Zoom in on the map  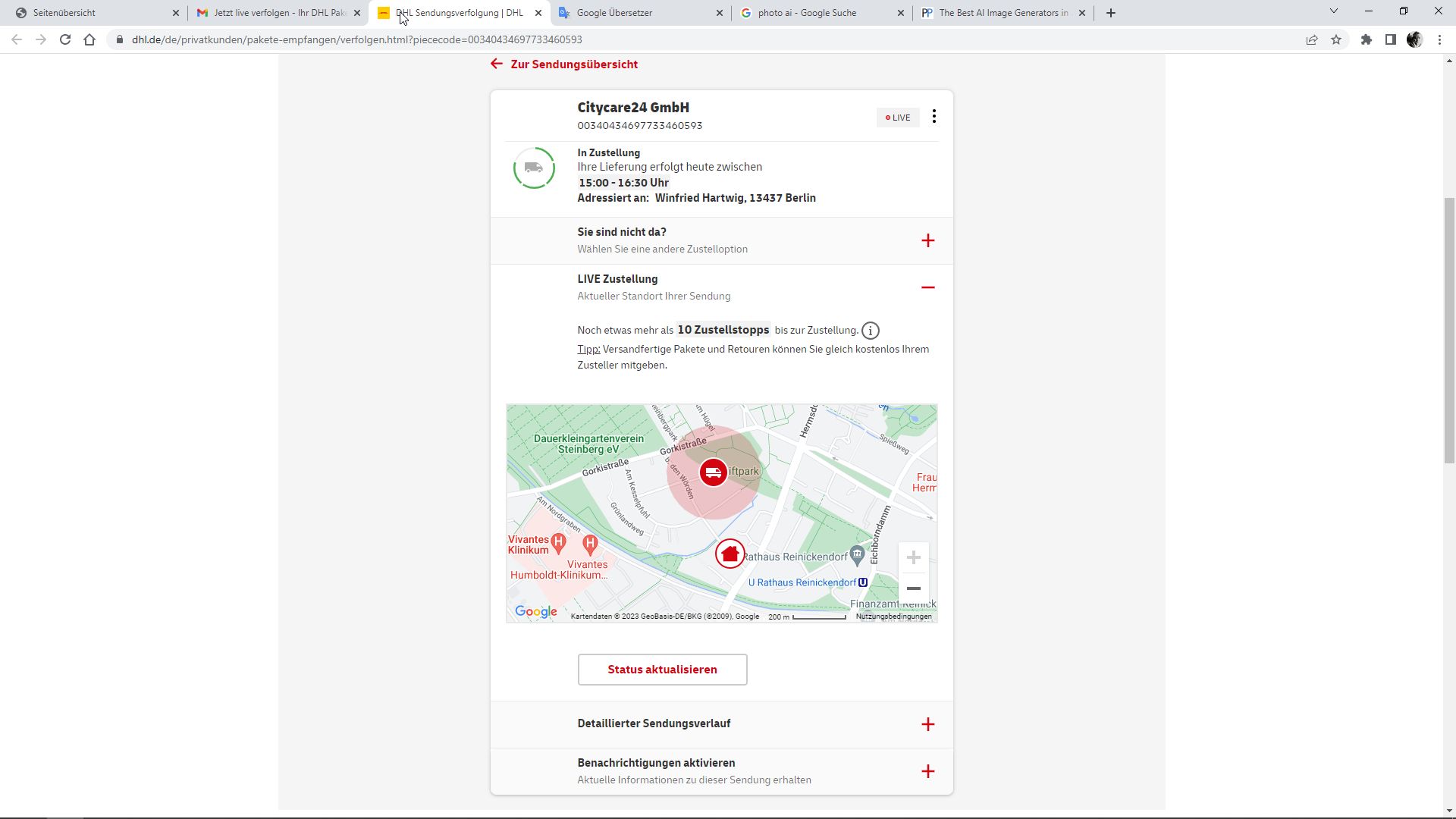tap(914, 557)
